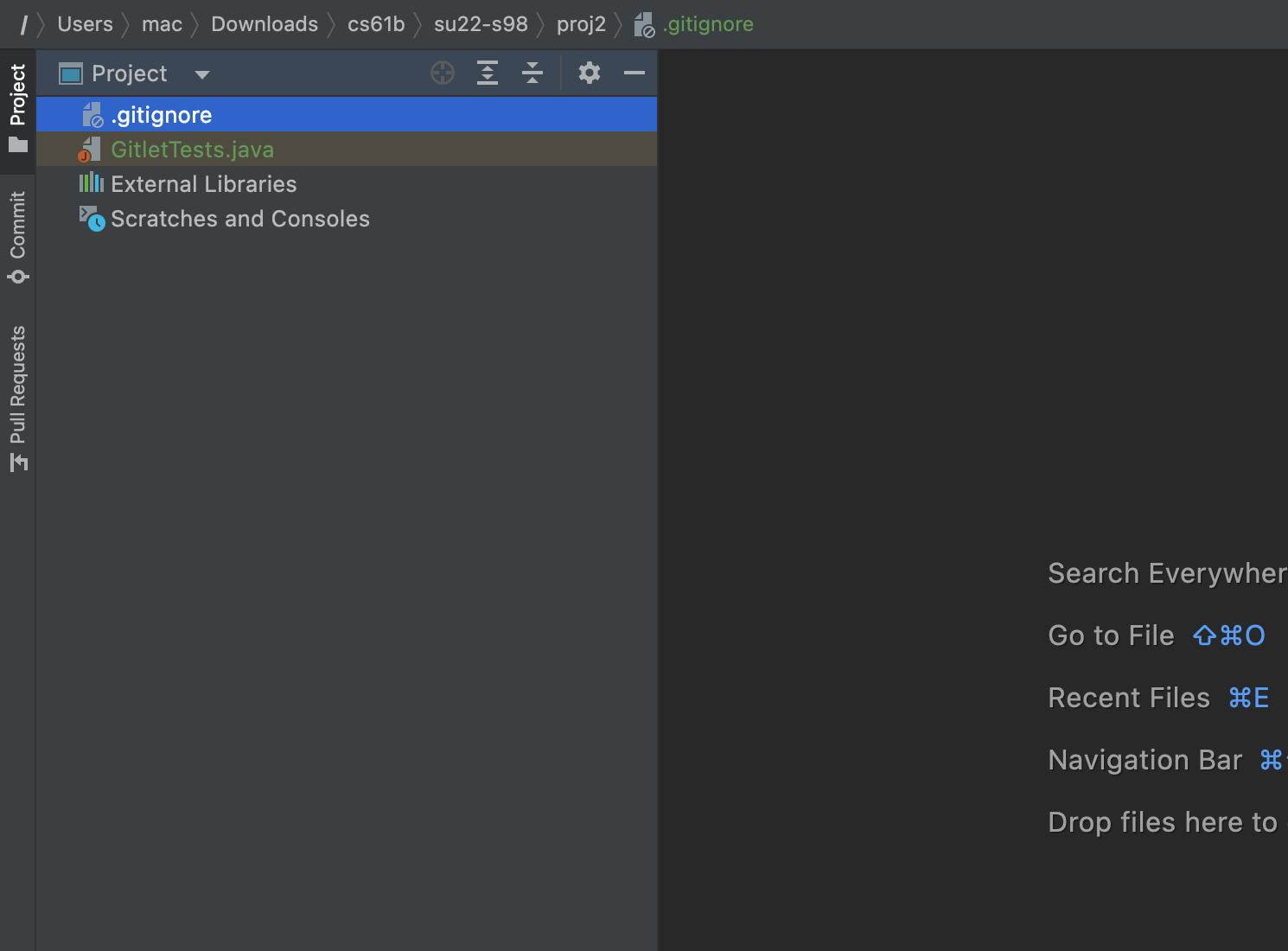The width and height of the screenshot is (1288, 951).
Task: Select GitletTests.java in the project tree
Action: point(192,150)
